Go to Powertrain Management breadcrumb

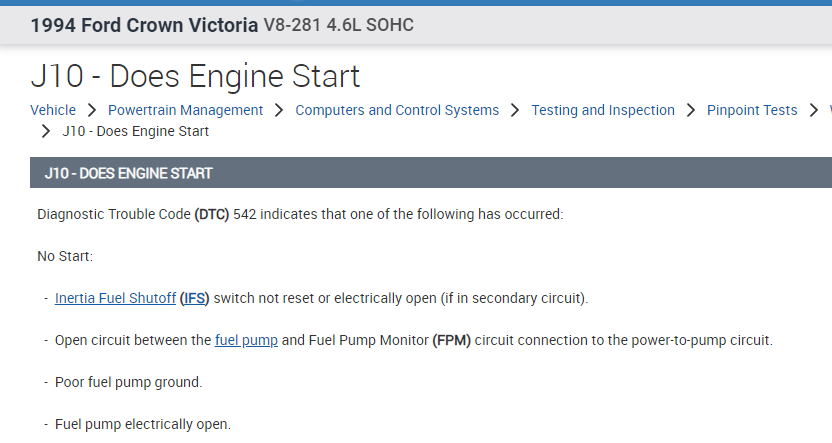185,110
